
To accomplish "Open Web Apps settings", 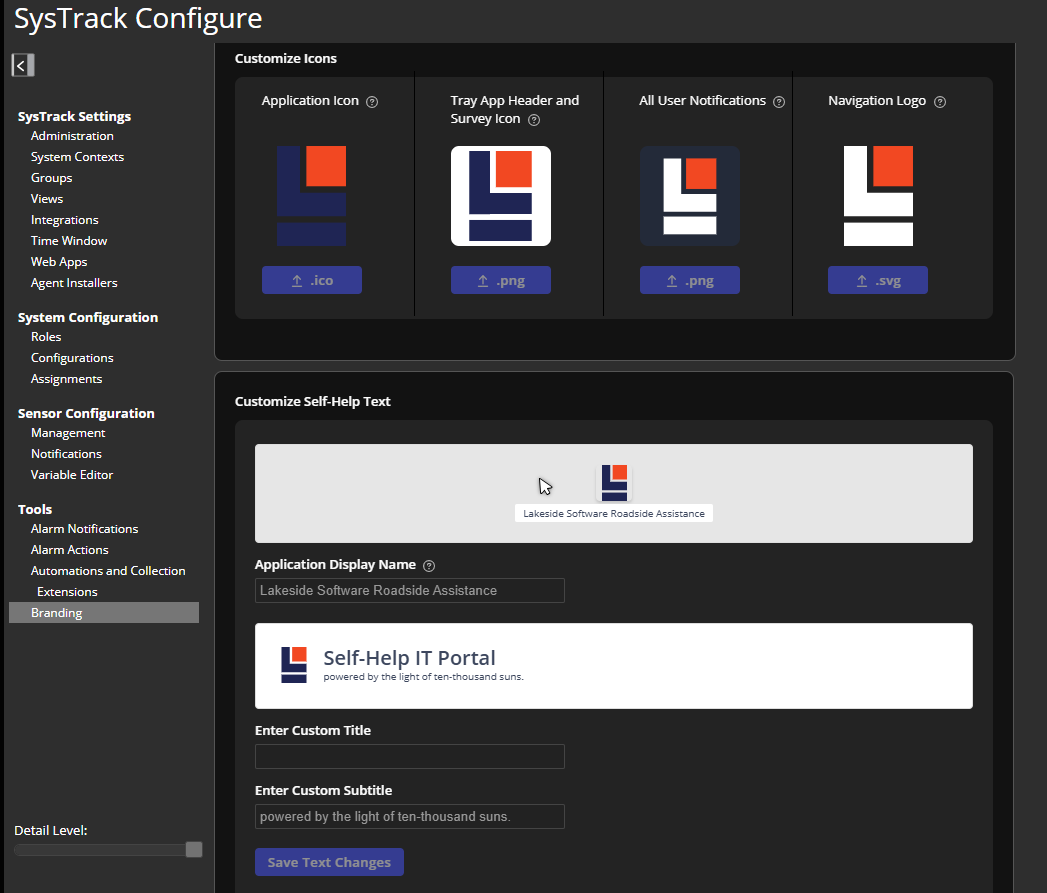I will coord(59,262).
